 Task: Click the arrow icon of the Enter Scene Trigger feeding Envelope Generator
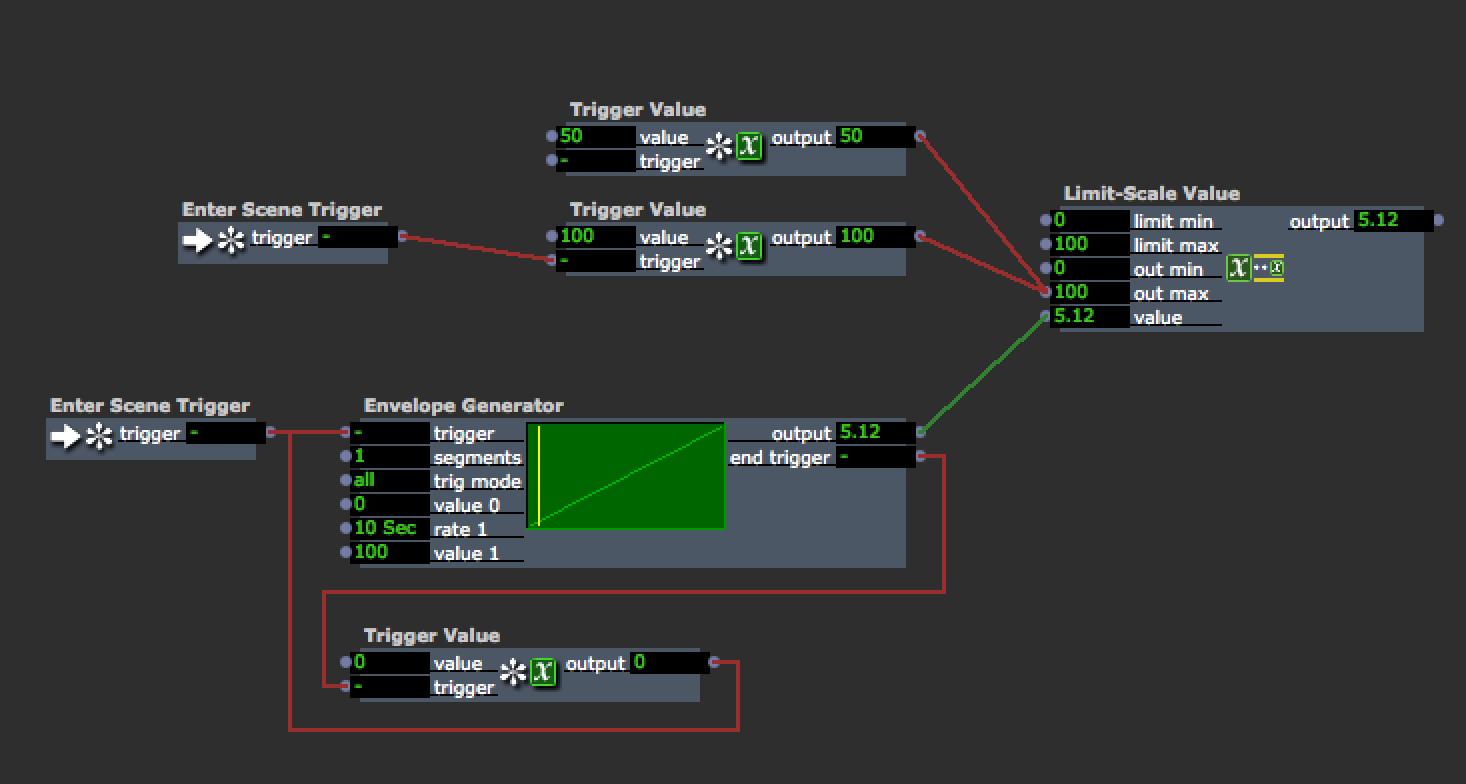[x=65, y=436]
